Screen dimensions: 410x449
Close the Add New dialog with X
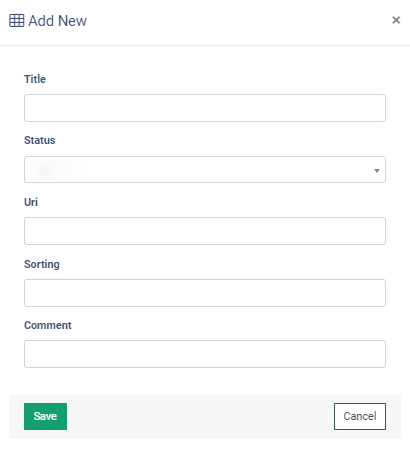pyautogui.click(x=396, y=20)
